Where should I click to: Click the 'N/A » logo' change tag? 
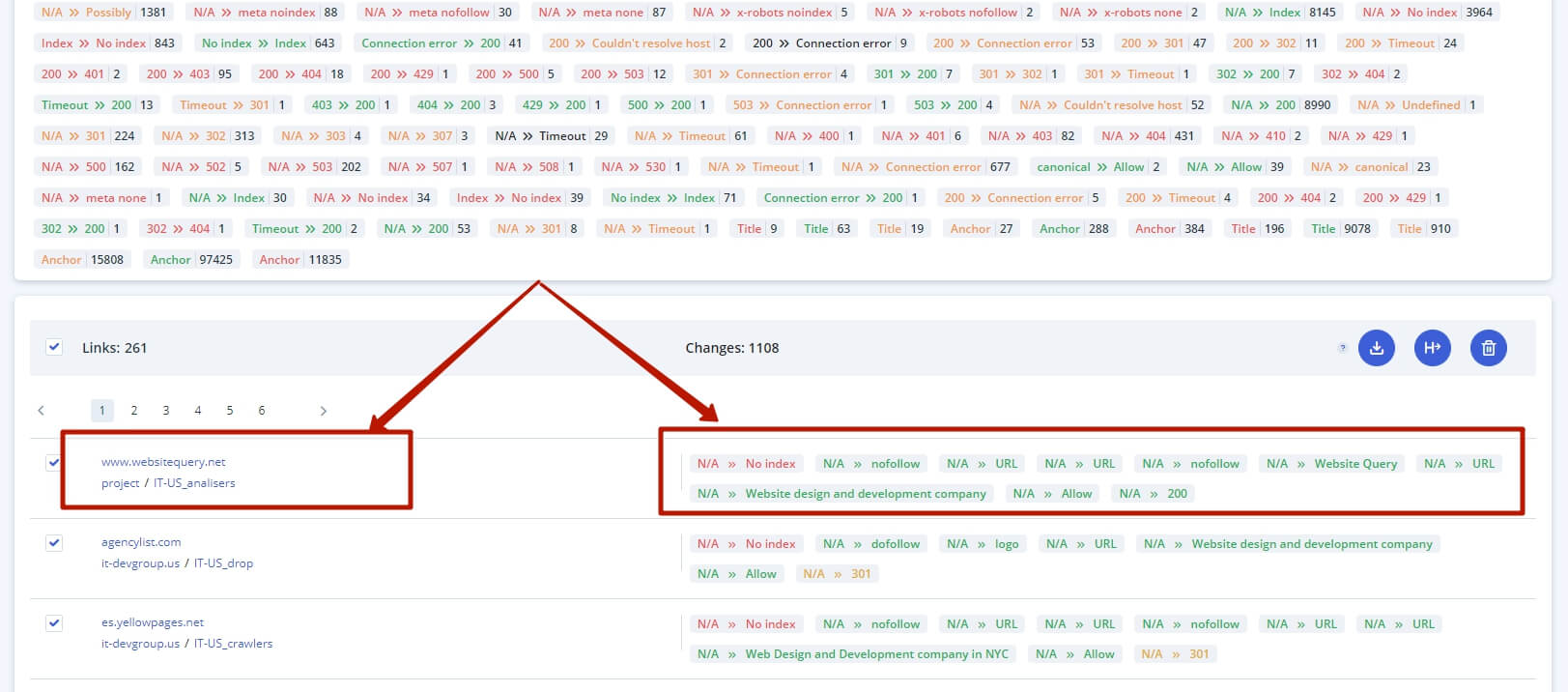click(983, 544)
